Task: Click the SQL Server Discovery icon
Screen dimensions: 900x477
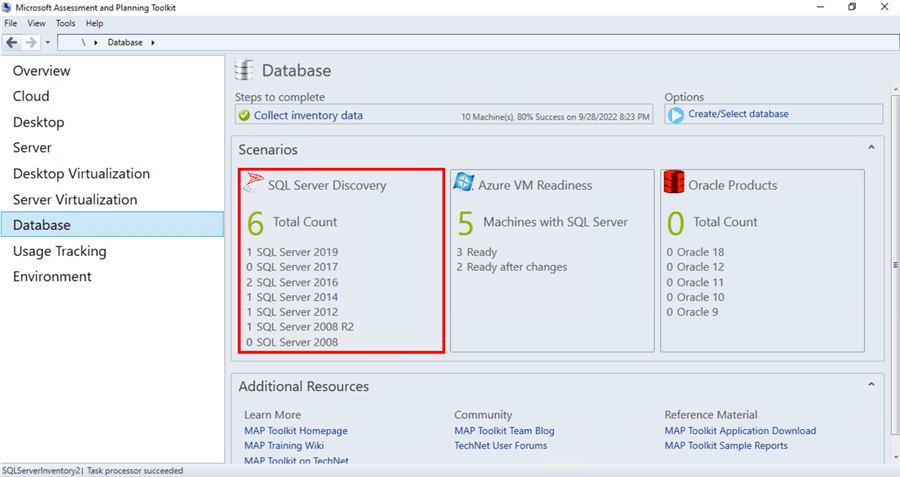Action: click(x=254, y=183)
